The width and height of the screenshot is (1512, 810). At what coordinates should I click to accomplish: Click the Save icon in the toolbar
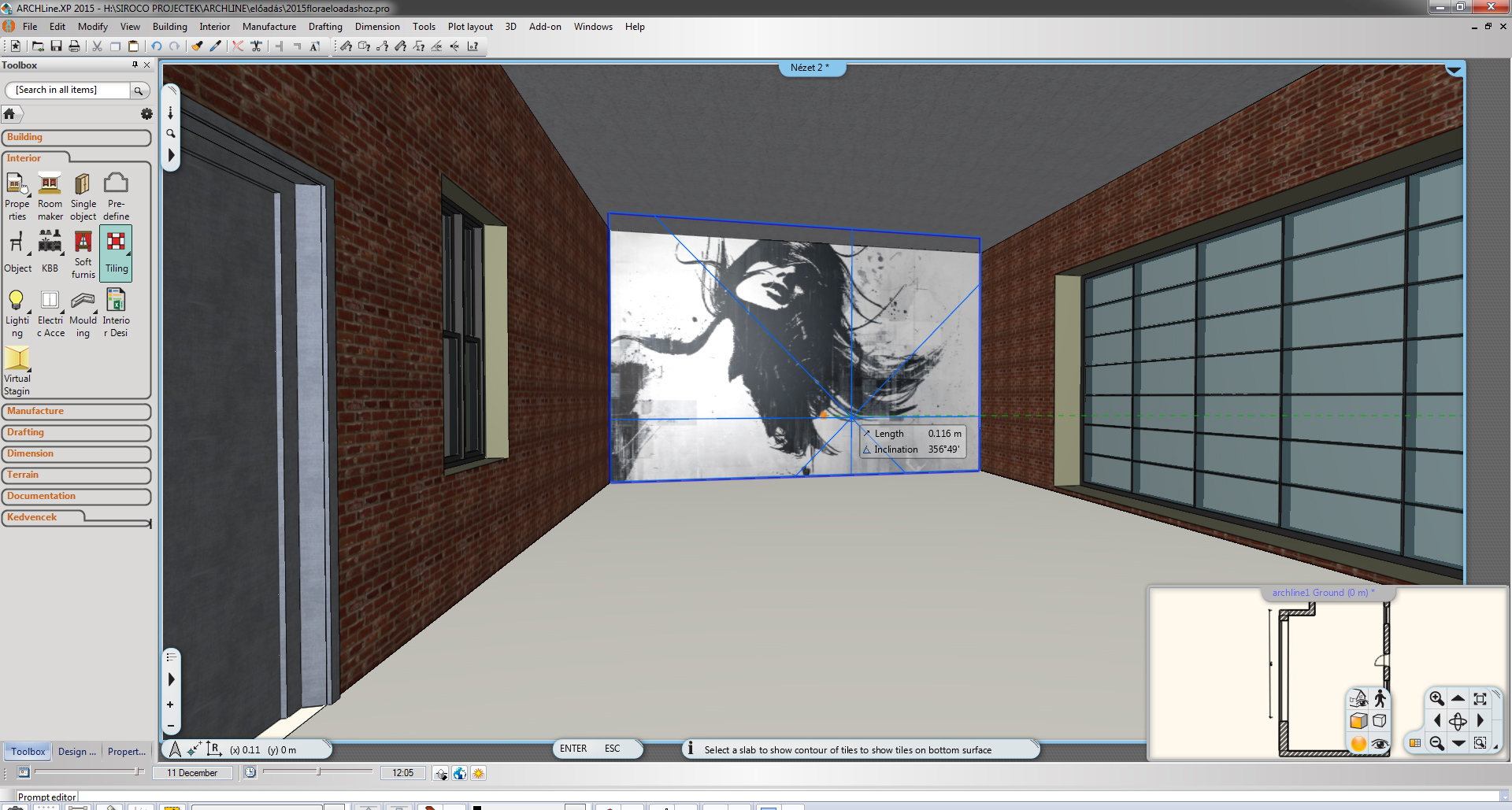pos(56,46)
